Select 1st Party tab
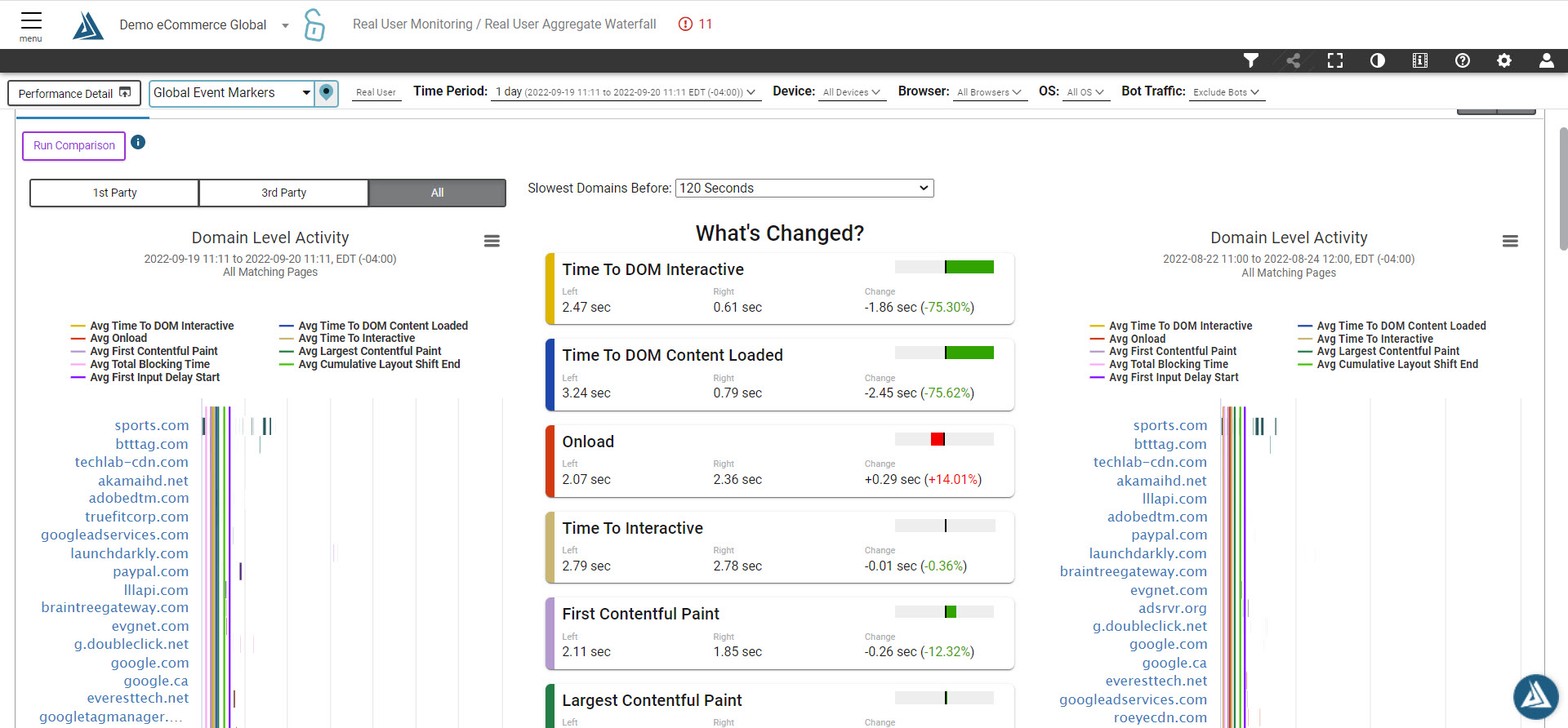The width and height of the screenshot is (1568, 728). (x=114, y=193)
